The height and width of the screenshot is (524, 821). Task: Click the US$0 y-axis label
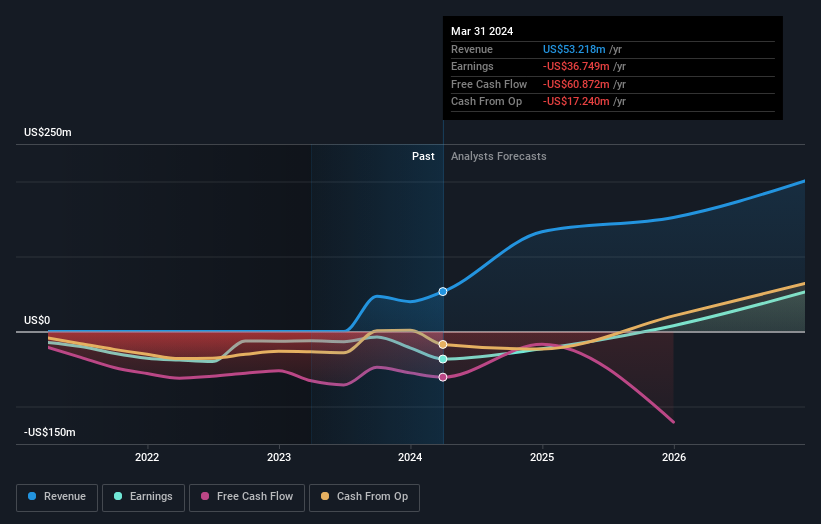(37, 320)
